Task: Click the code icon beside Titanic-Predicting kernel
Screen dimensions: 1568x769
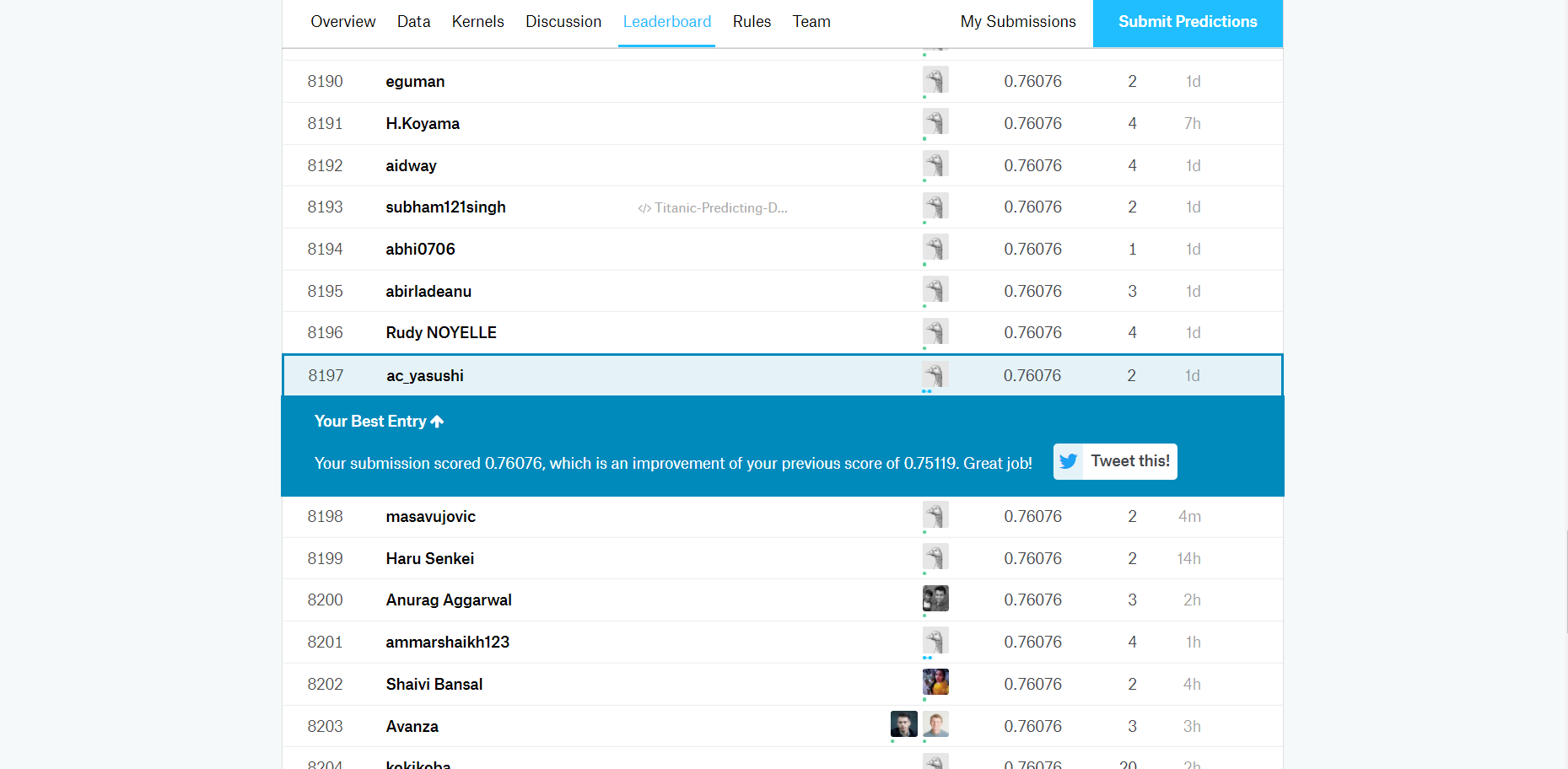Action: point(644,208)
